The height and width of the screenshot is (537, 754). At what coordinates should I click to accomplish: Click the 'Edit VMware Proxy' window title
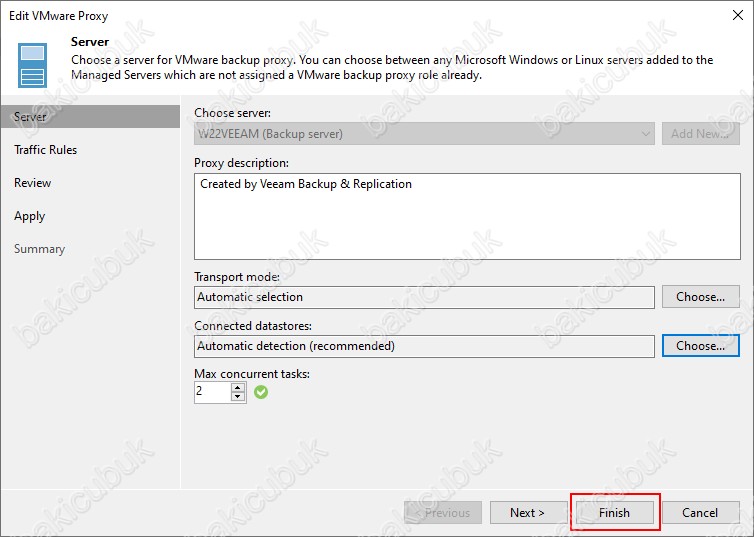point(59,16)
